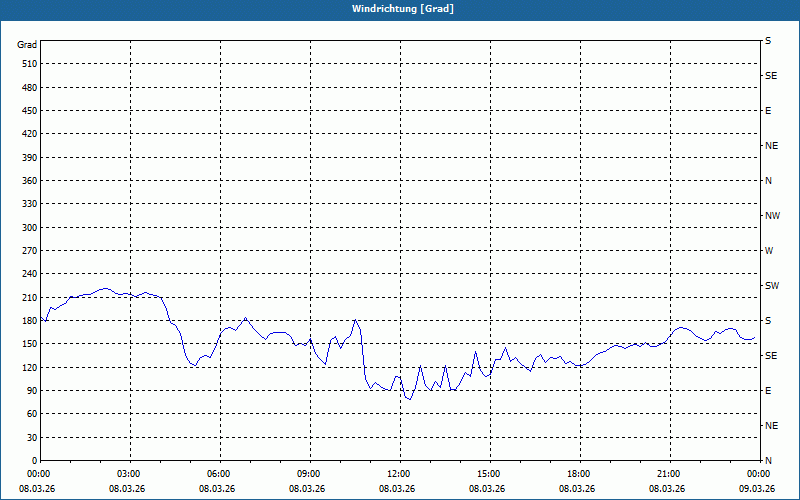800x500 pixels.
Task: Click the SW compass label
Action: [x=772, y=286]
